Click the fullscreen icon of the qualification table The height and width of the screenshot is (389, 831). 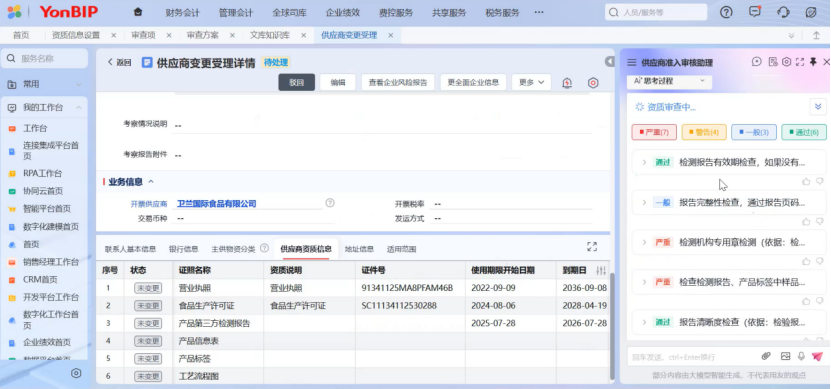[592, 246]
